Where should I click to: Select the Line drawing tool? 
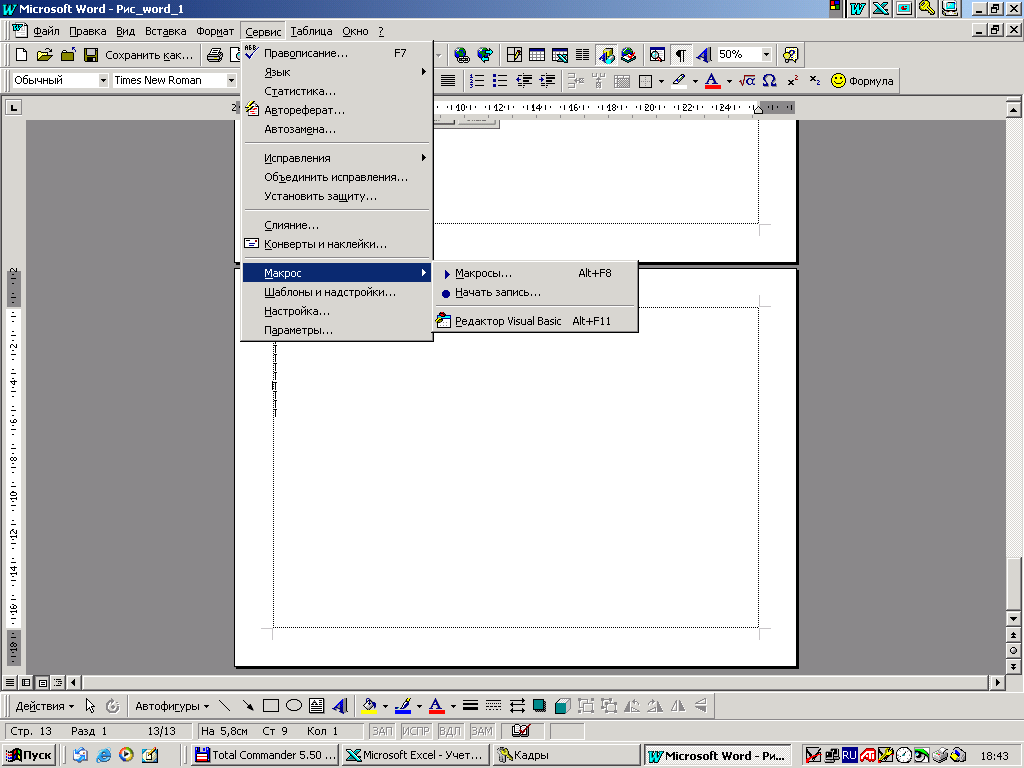(x=224, y=705)
